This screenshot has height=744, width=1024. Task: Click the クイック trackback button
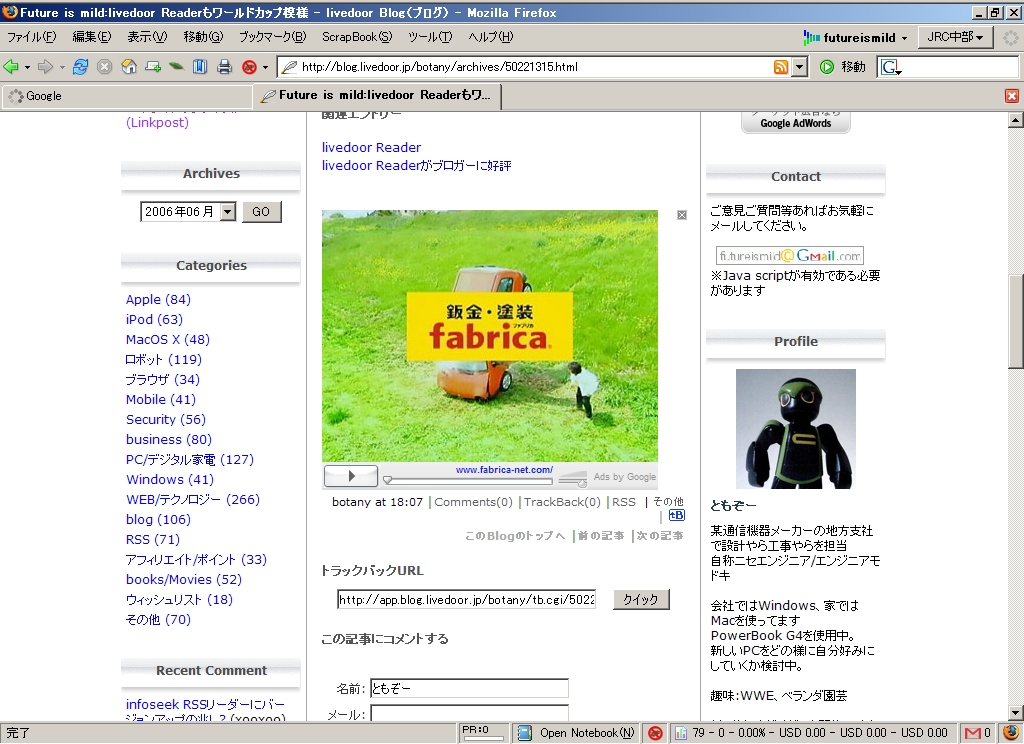tap(641, 599)
